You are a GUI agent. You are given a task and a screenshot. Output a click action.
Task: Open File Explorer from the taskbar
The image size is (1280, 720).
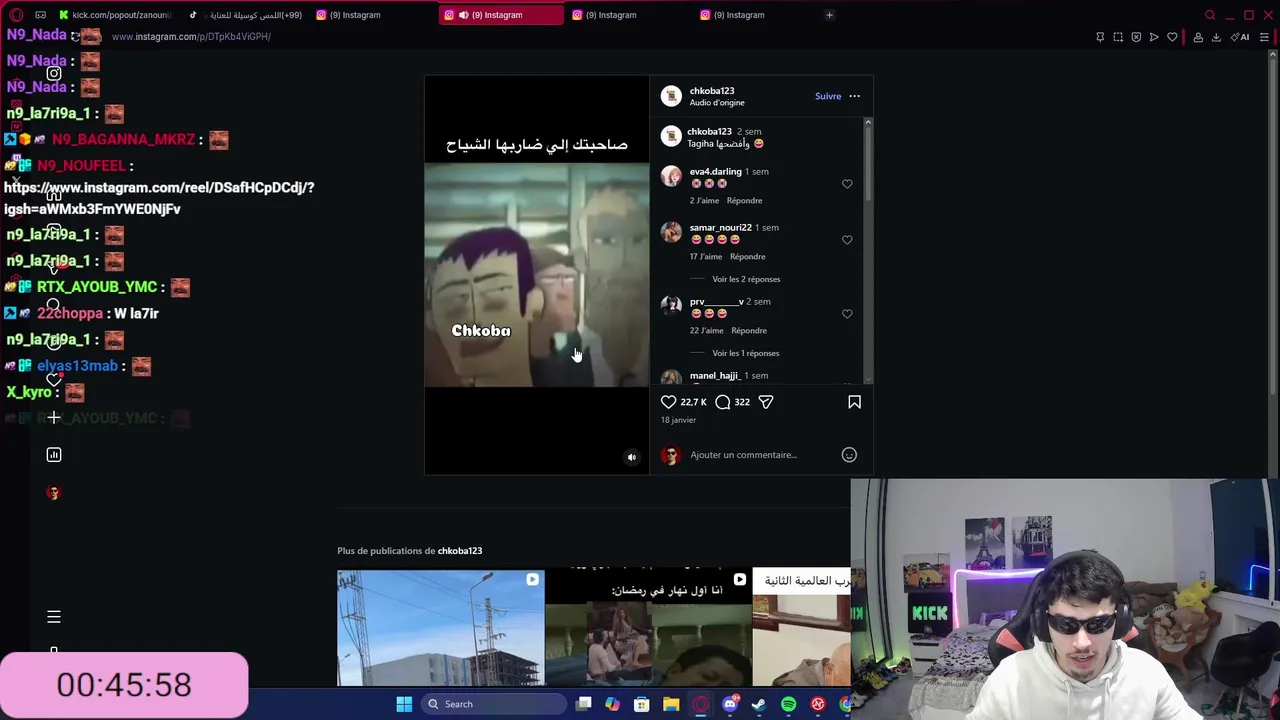click(671, 704)
